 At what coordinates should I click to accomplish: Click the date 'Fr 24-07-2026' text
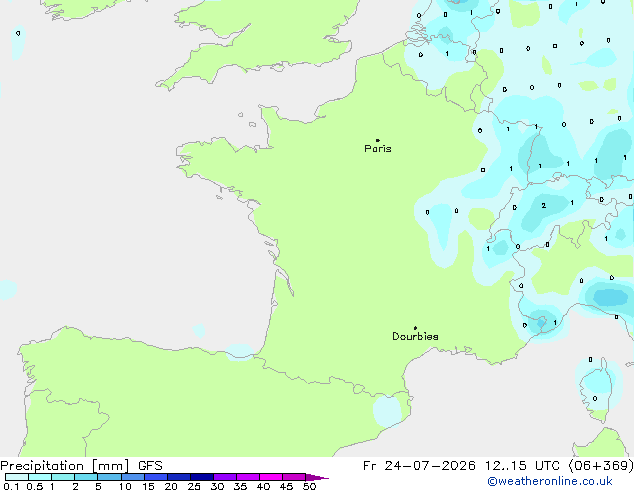419,466
